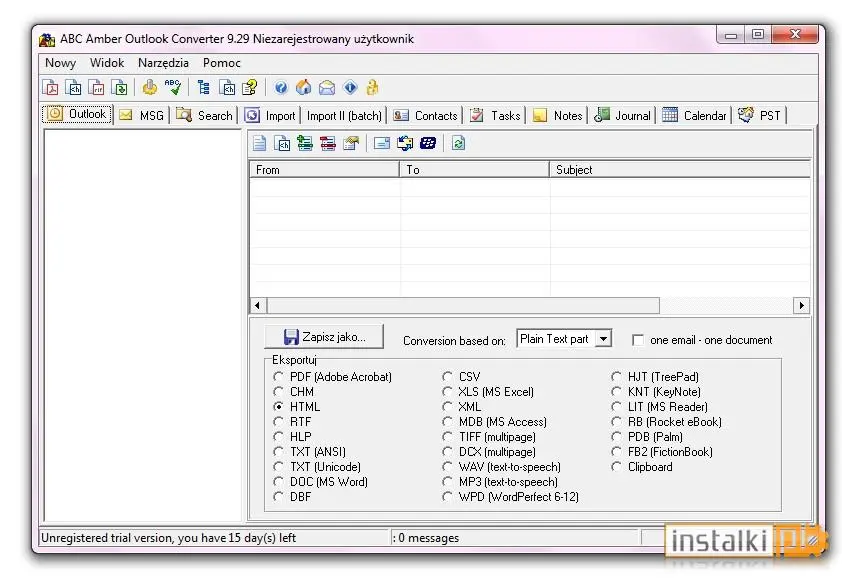Click the envelope with blue sync arrows icon

coord(405,143)
